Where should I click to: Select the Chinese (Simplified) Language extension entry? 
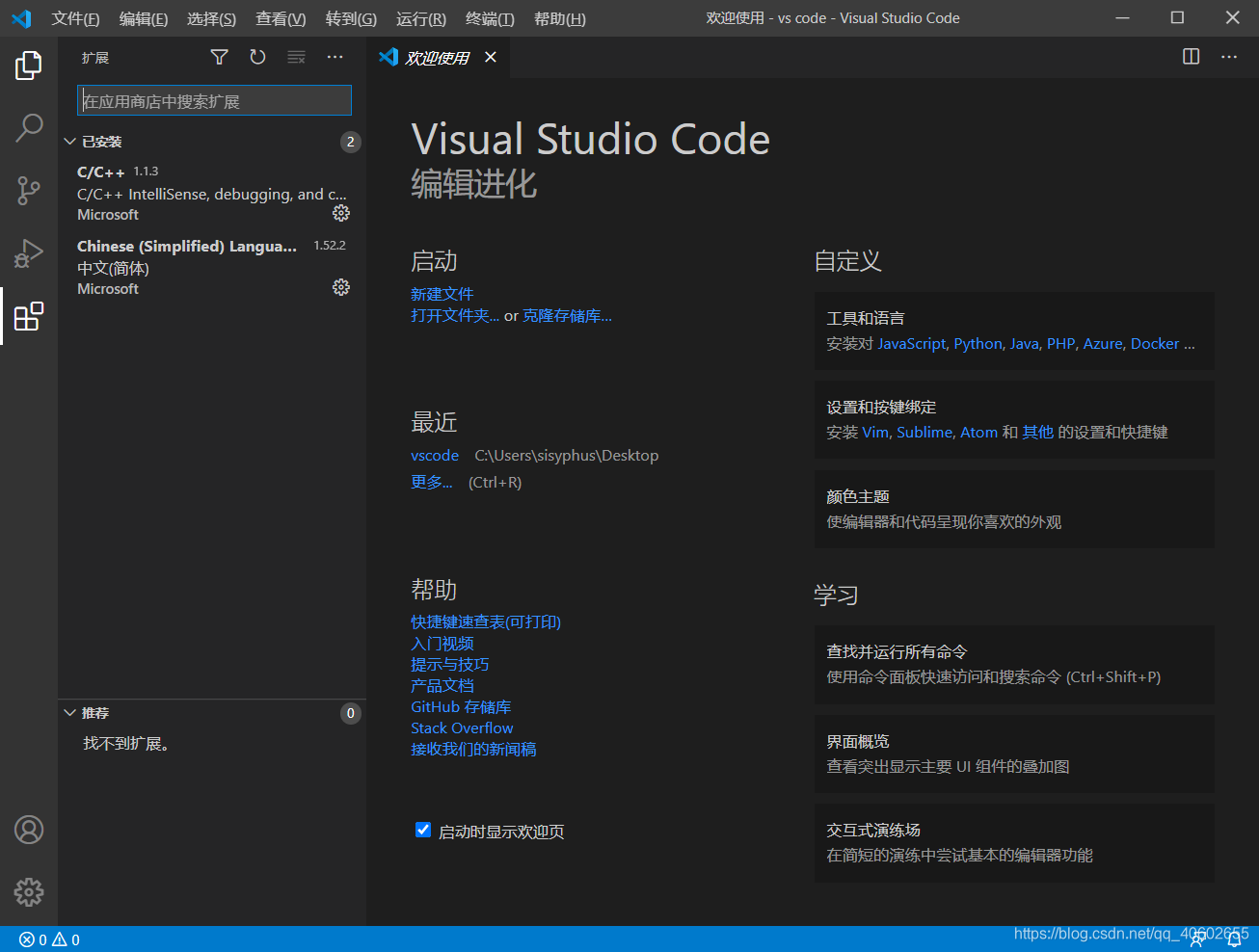212,267
